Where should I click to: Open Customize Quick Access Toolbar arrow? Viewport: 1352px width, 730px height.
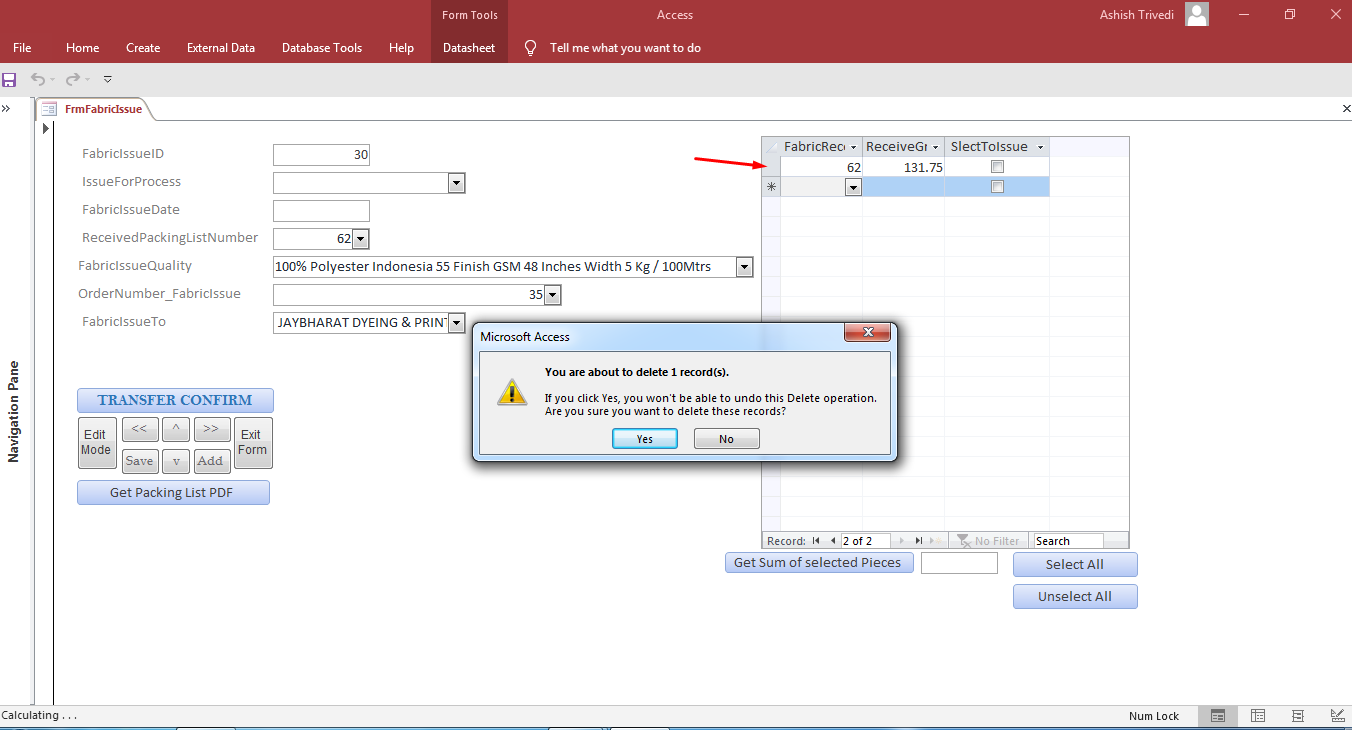click(108, 79)
